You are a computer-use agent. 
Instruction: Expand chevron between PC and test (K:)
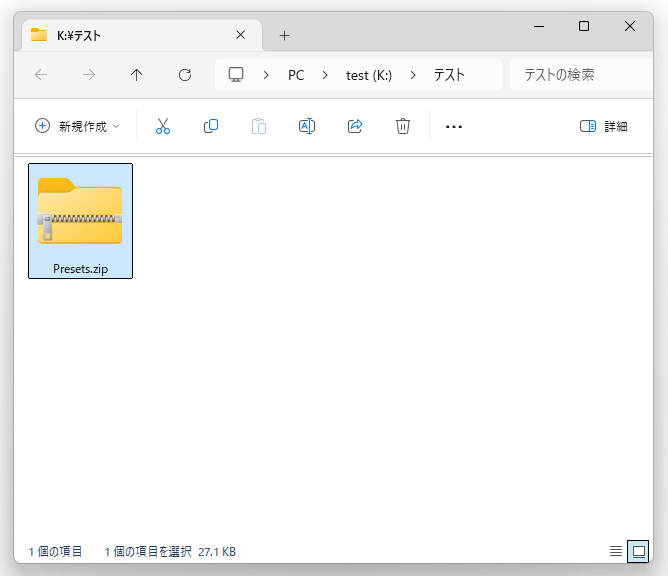325,75
